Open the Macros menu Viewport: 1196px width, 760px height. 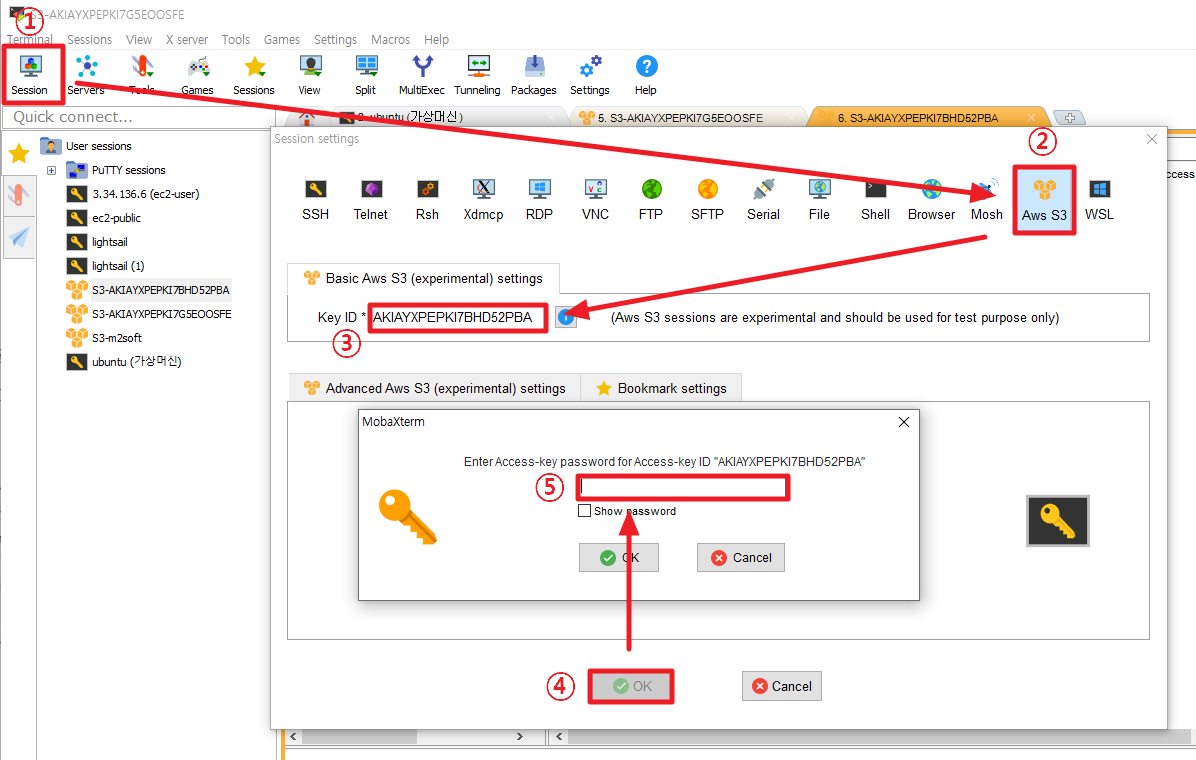(x=391, y=40)
